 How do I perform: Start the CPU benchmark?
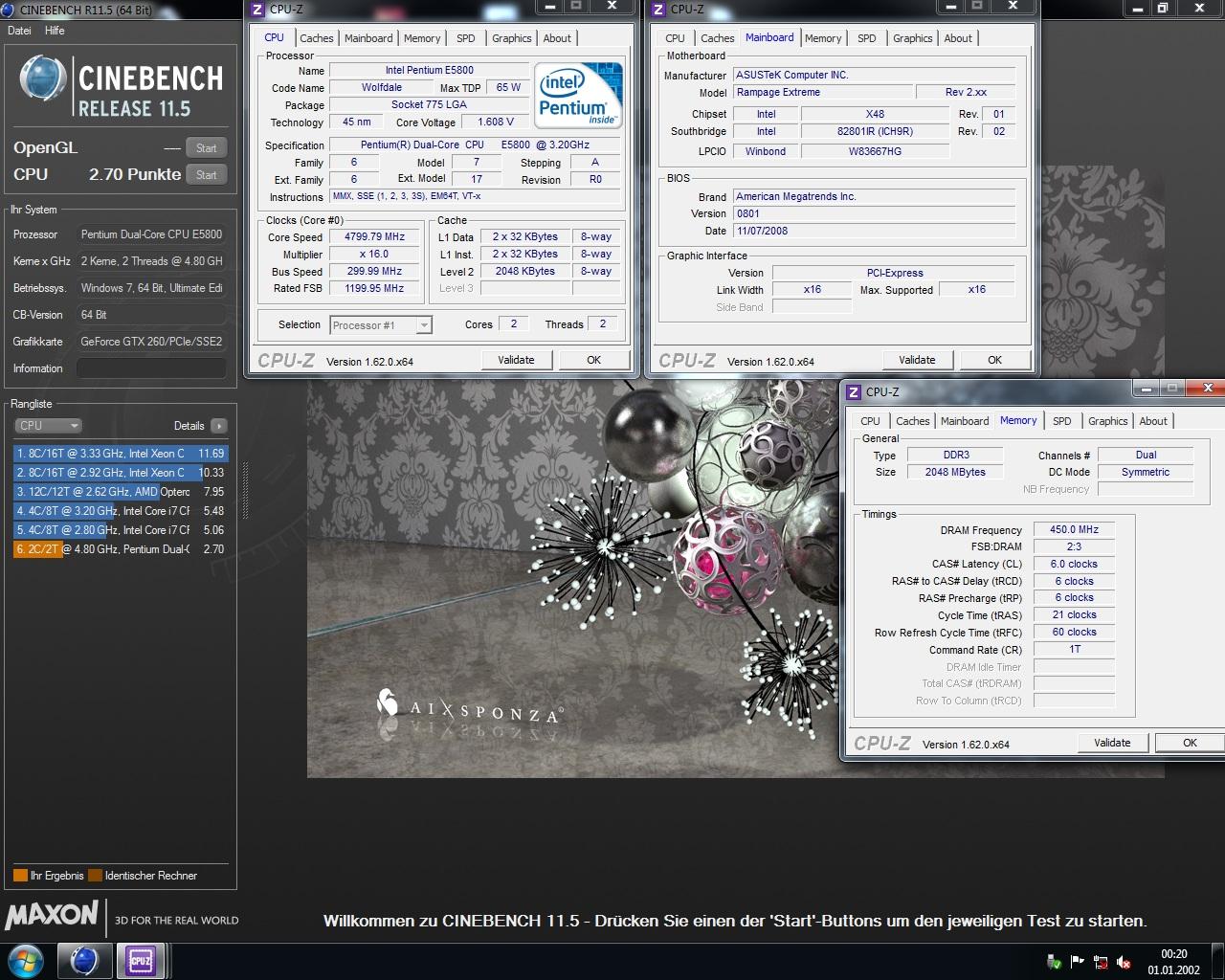[x=207, y=175]
